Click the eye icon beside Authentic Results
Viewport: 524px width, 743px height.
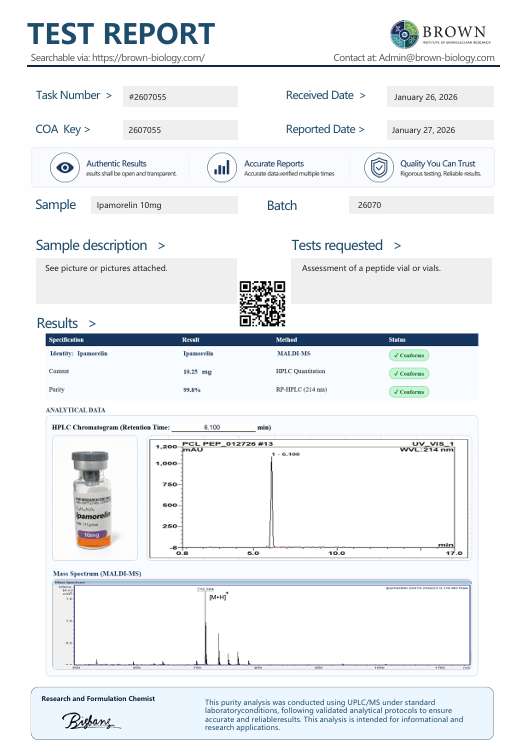pos(65,167)
